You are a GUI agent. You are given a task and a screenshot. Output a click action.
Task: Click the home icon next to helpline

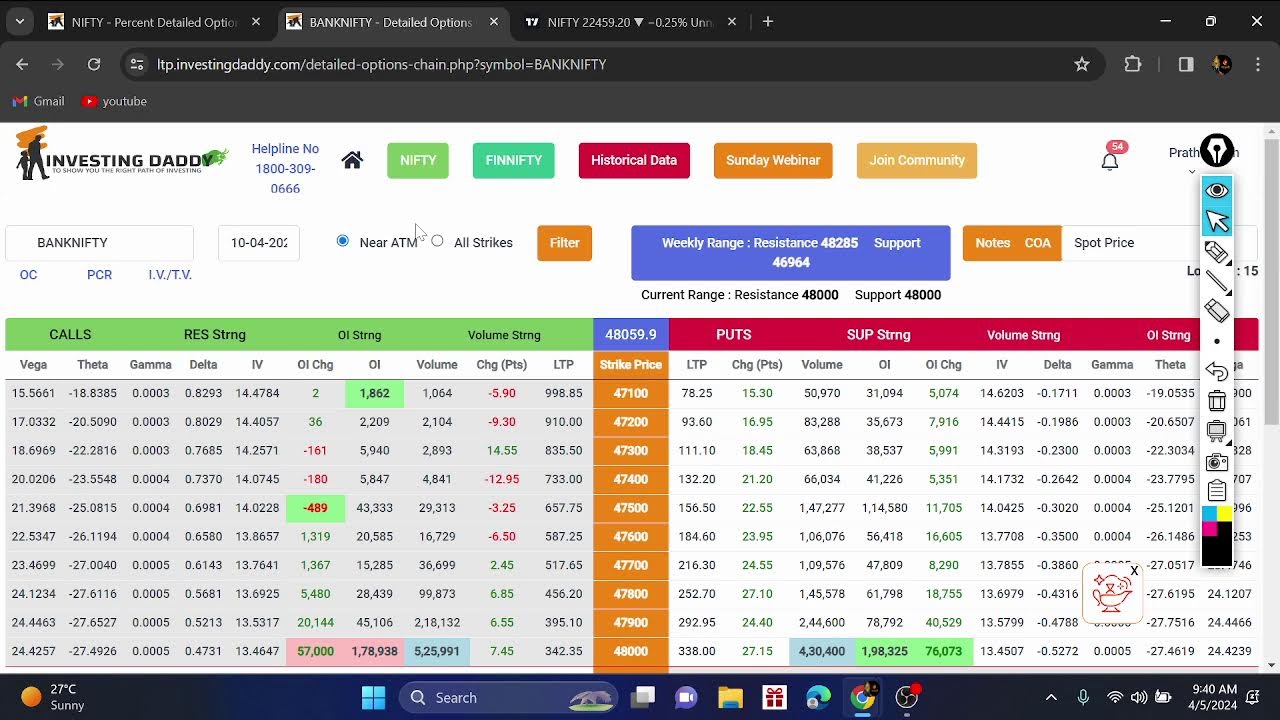(352, 160)
